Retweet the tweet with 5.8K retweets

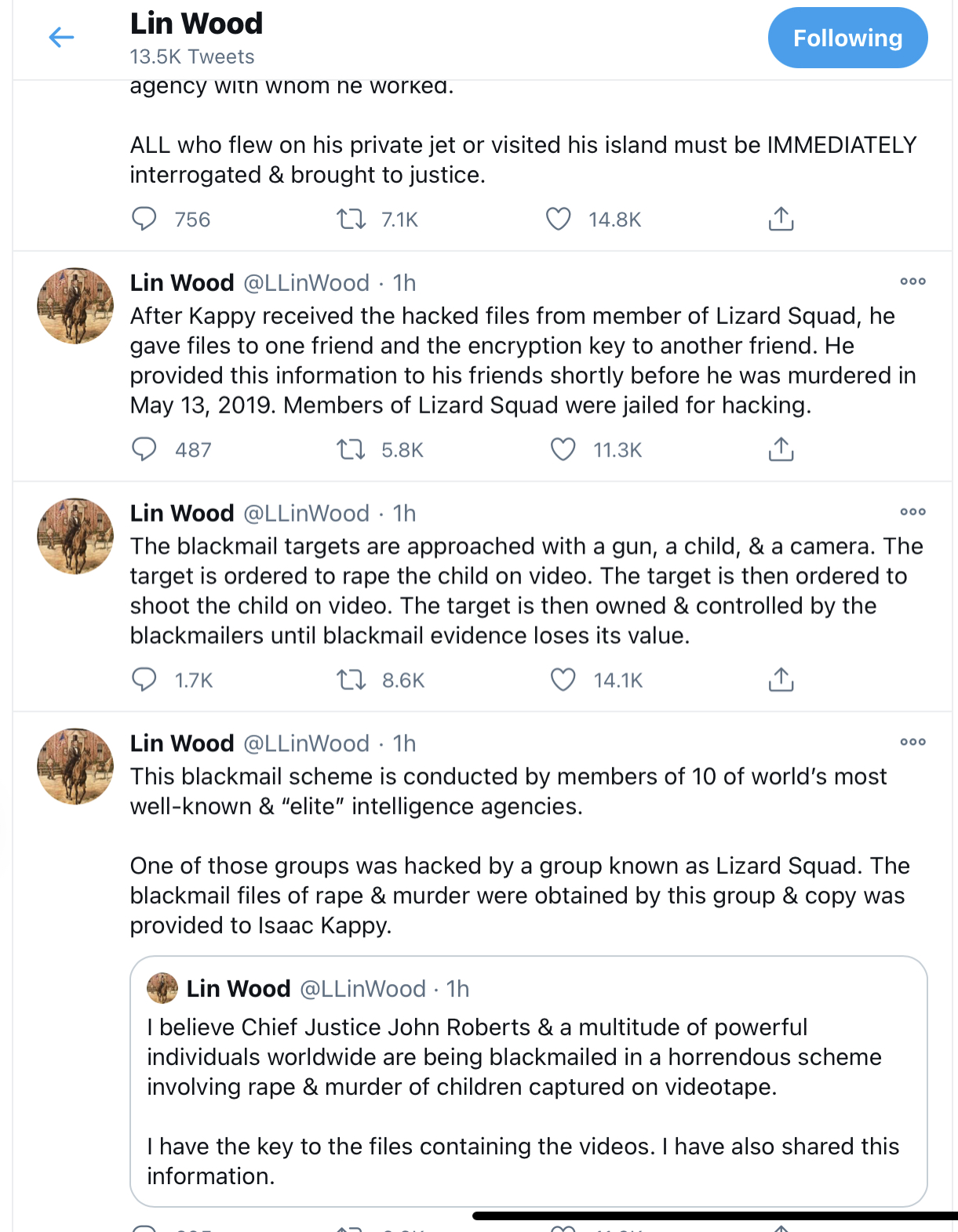(351, 449)
